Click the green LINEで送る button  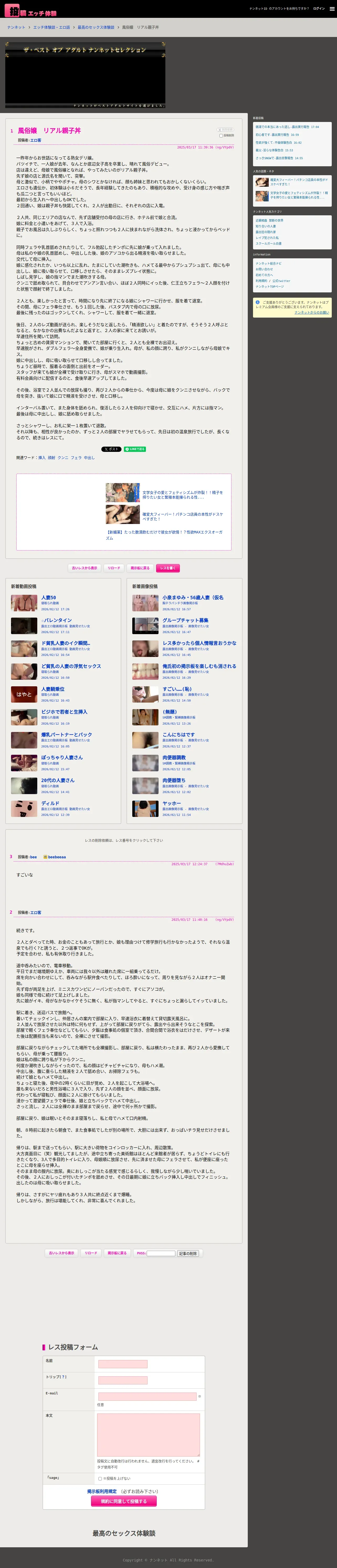click(x=135, y=449)
